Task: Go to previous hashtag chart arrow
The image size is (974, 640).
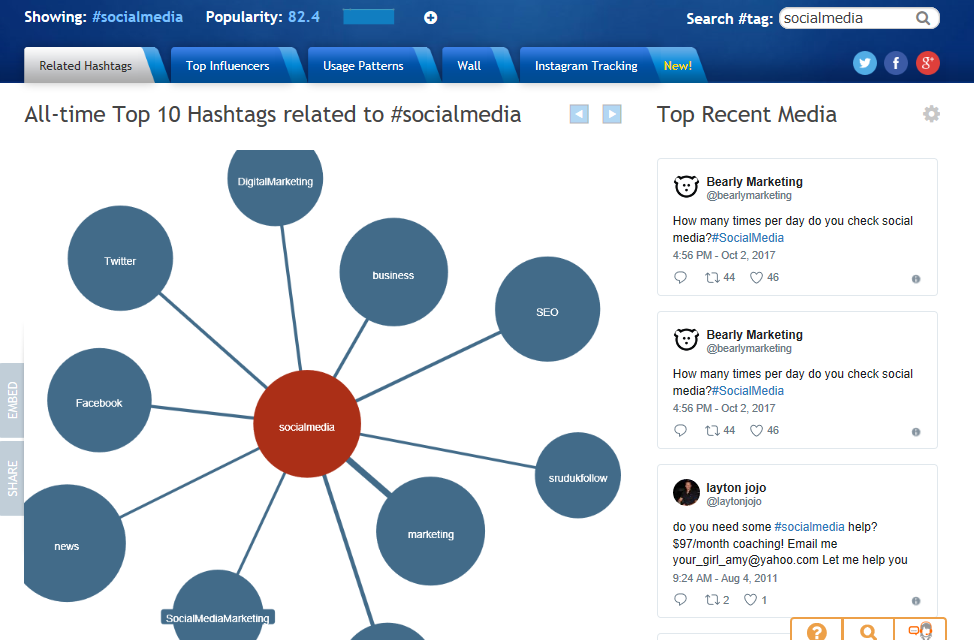Action: pos(579,114)
